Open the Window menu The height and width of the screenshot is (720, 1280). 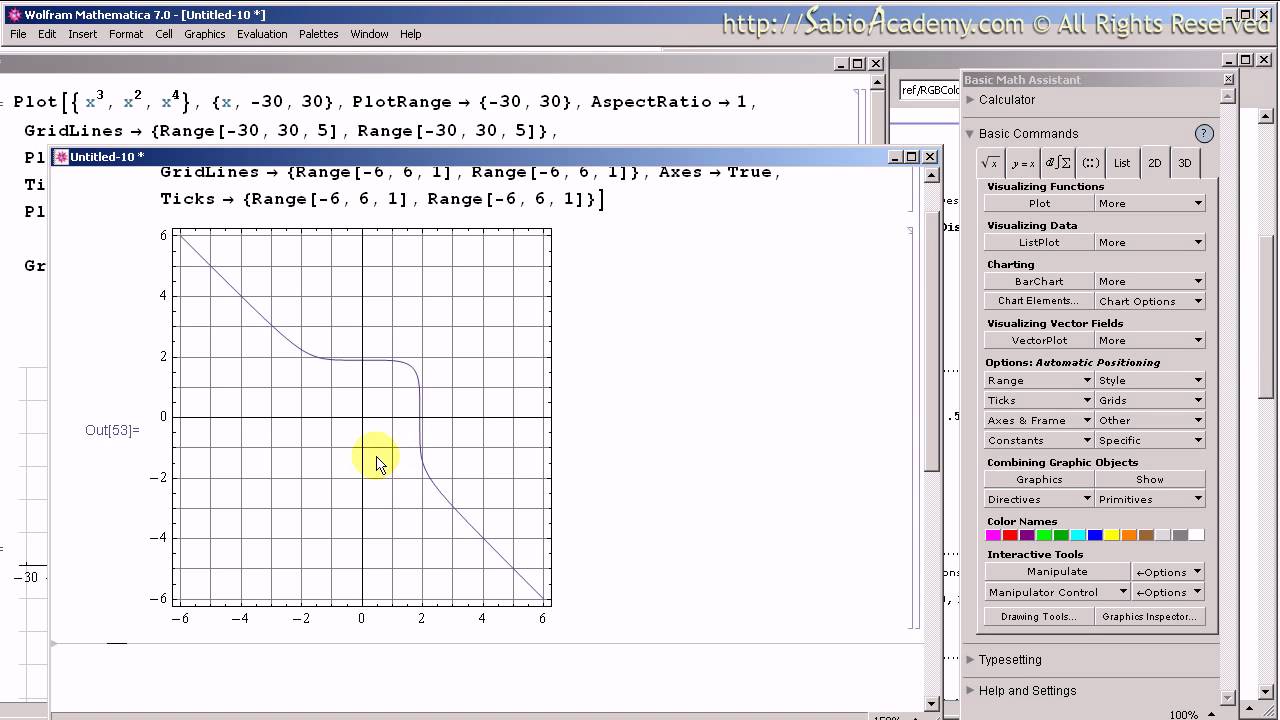click(369, 34)
